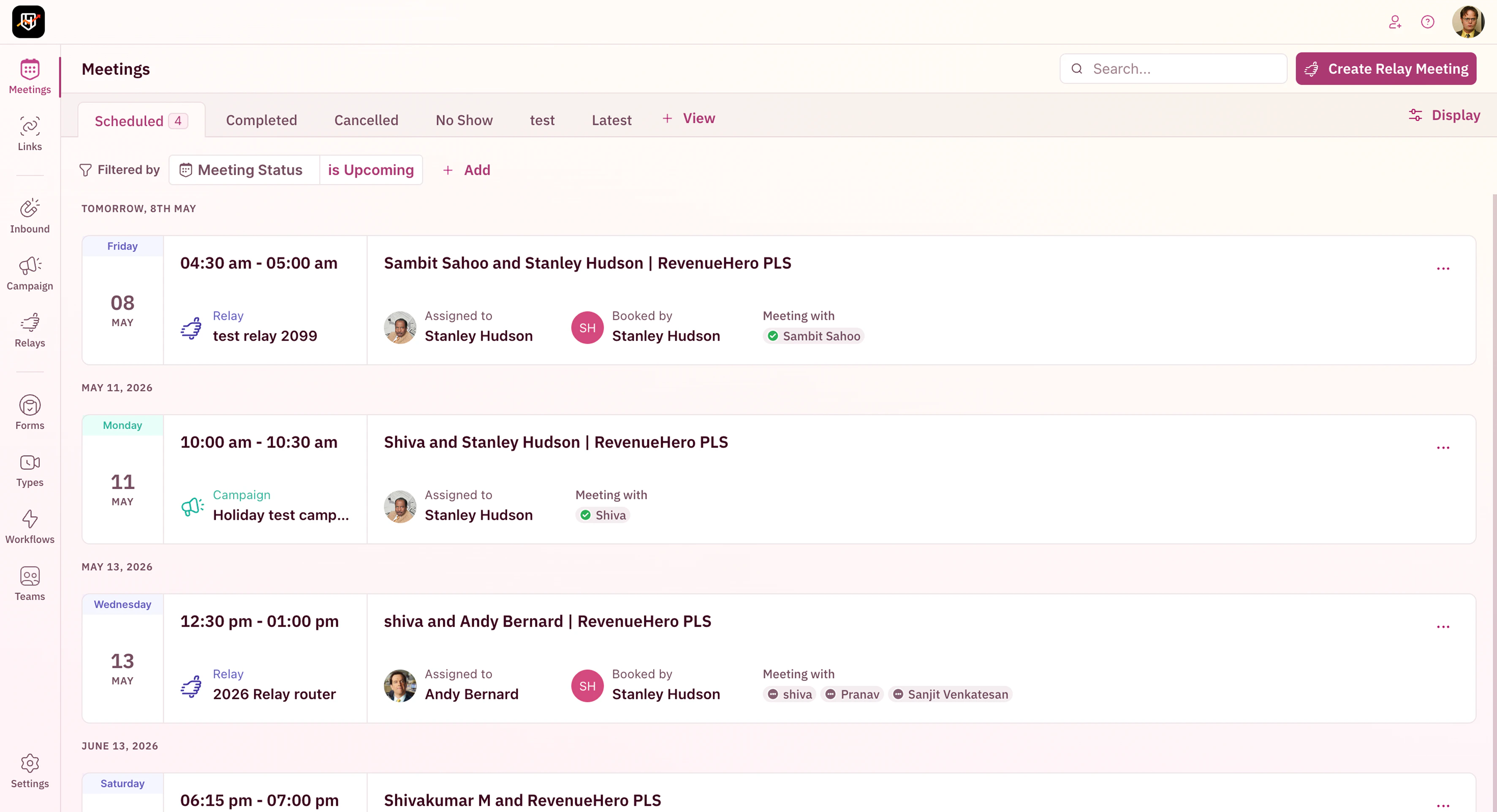Open Teams section
The width and height of the screenshot is (1497, 812).
(x=30, y=583)
